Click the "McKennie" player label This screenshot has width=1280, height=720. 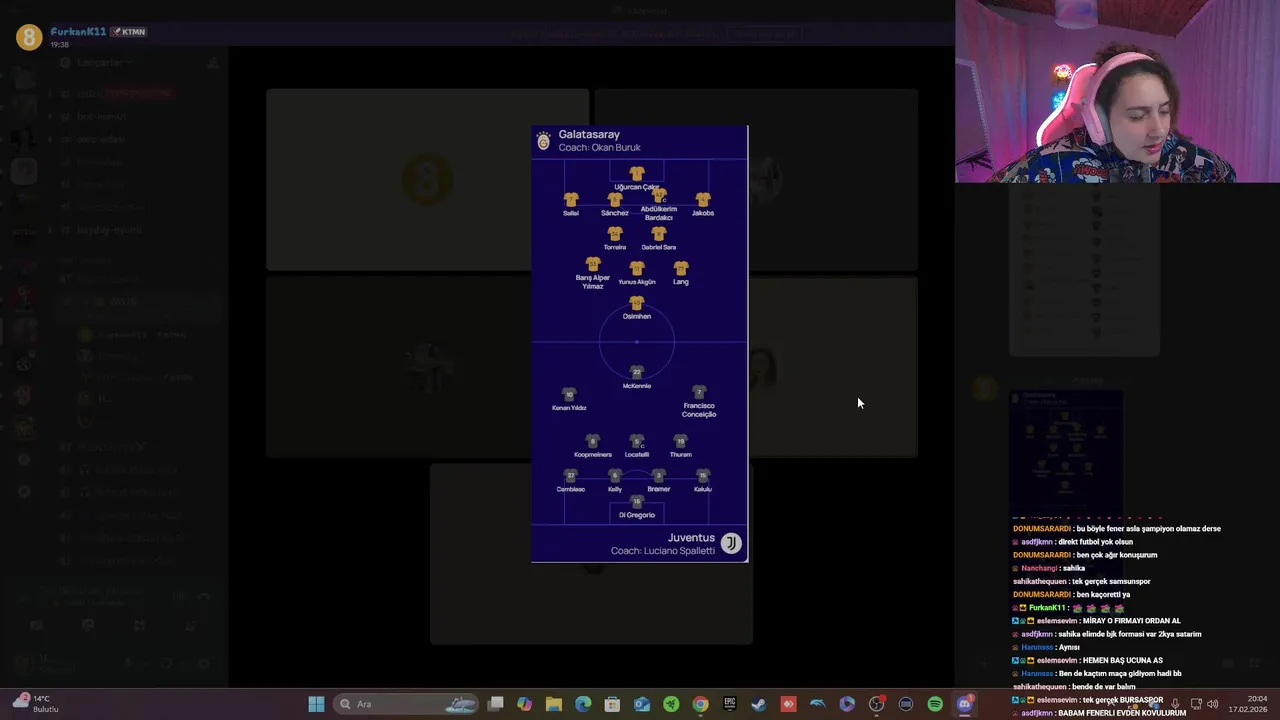(637, 386)
